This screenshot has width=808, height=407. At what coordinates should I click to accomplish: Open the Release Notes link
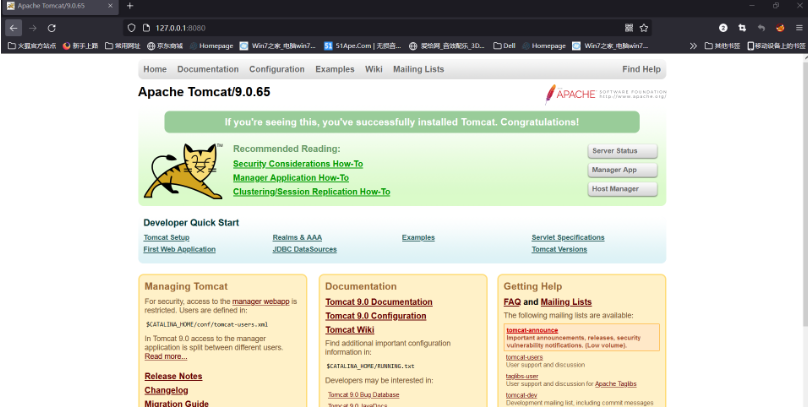[173, 376]
